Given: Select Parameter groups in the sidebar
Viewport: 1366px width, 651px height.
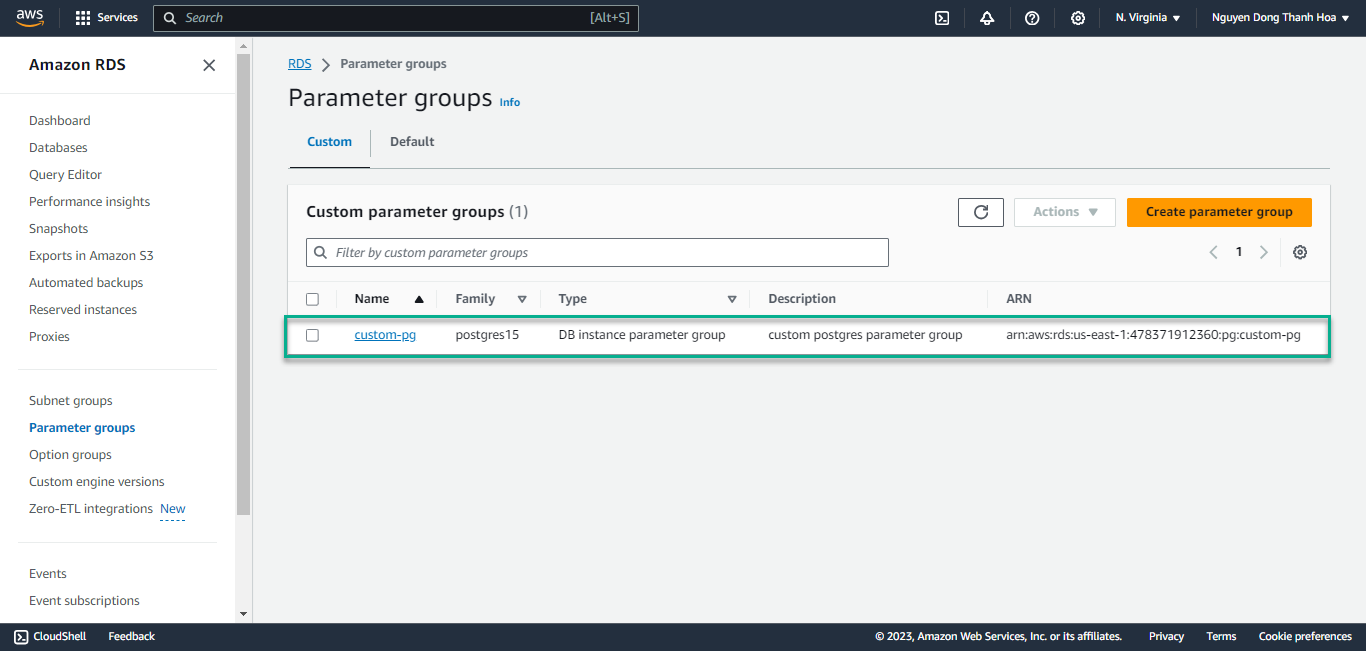Looking at the screenshot, I should pos(82,428).
